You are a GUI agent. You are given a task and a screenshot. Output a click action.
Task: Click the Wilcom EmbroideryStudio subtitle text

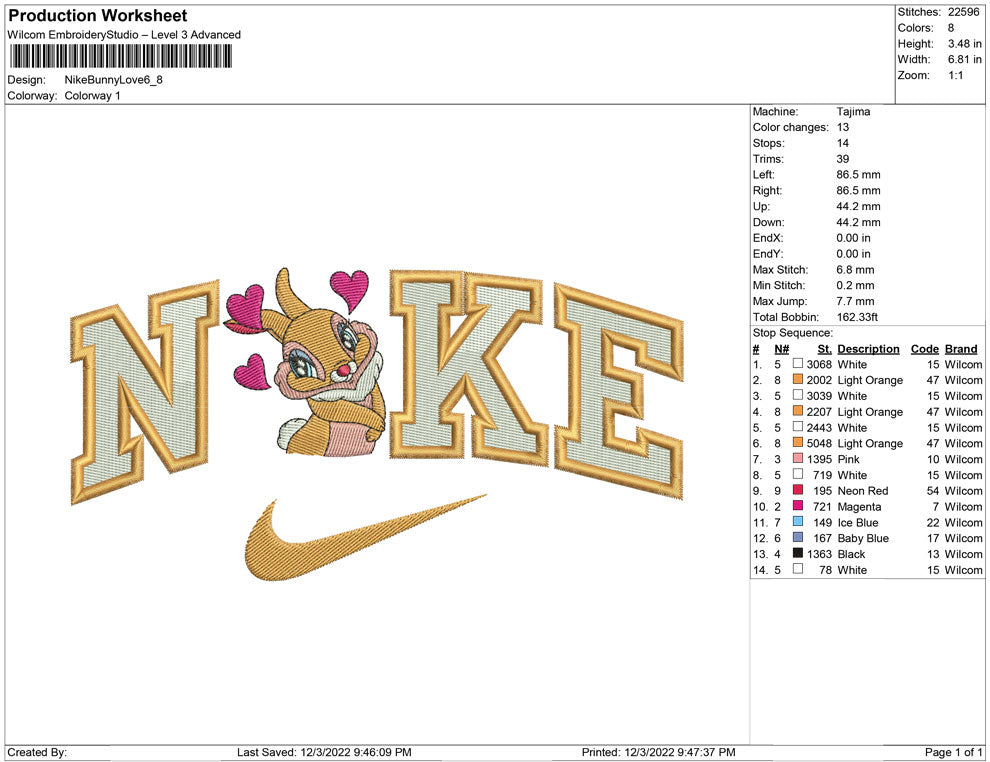pyautogui.click(x=124, y=35)
